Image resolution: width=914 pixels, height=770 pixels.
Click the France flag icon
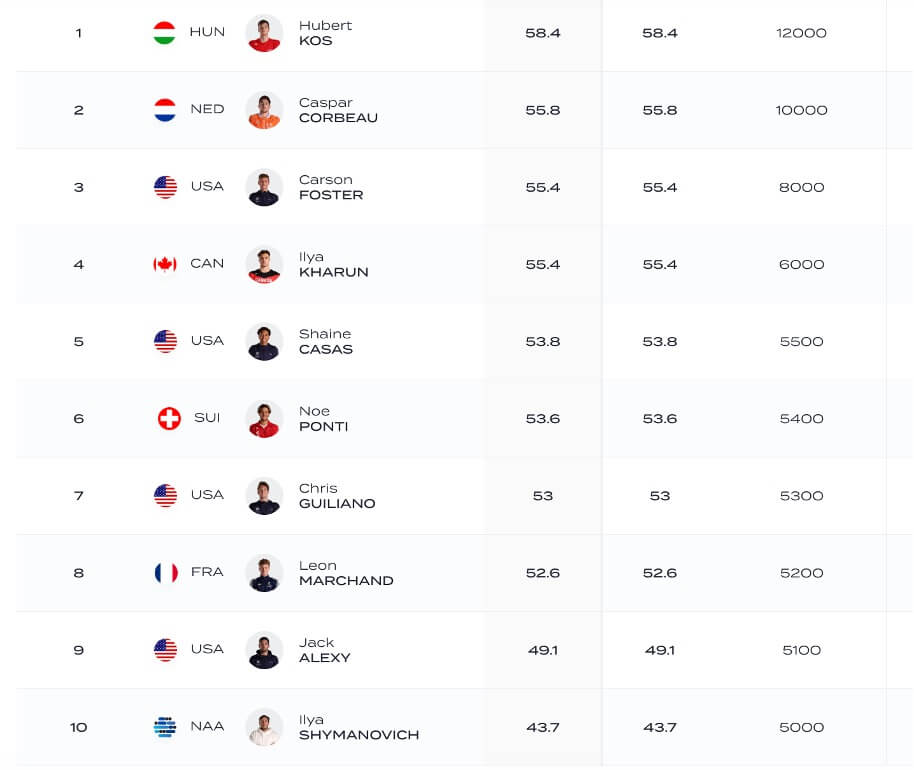(166, 573)
